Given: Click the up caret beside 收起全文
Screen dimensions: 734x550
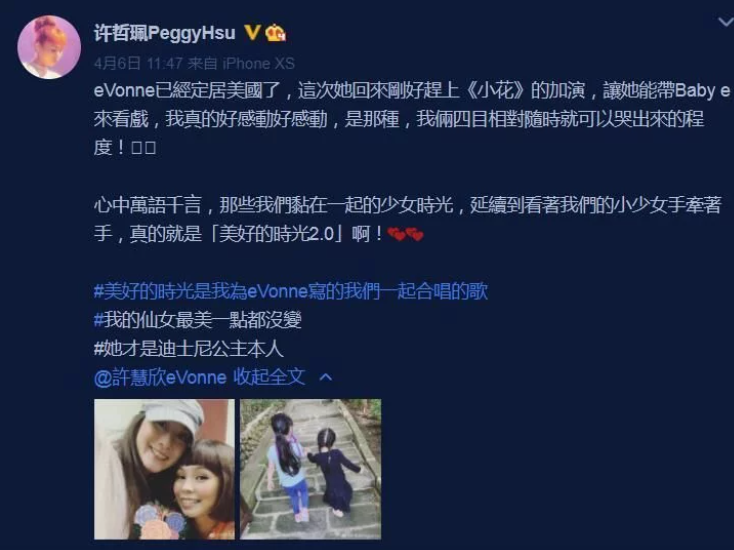Looking at the screenshot, I should (325, 377).
